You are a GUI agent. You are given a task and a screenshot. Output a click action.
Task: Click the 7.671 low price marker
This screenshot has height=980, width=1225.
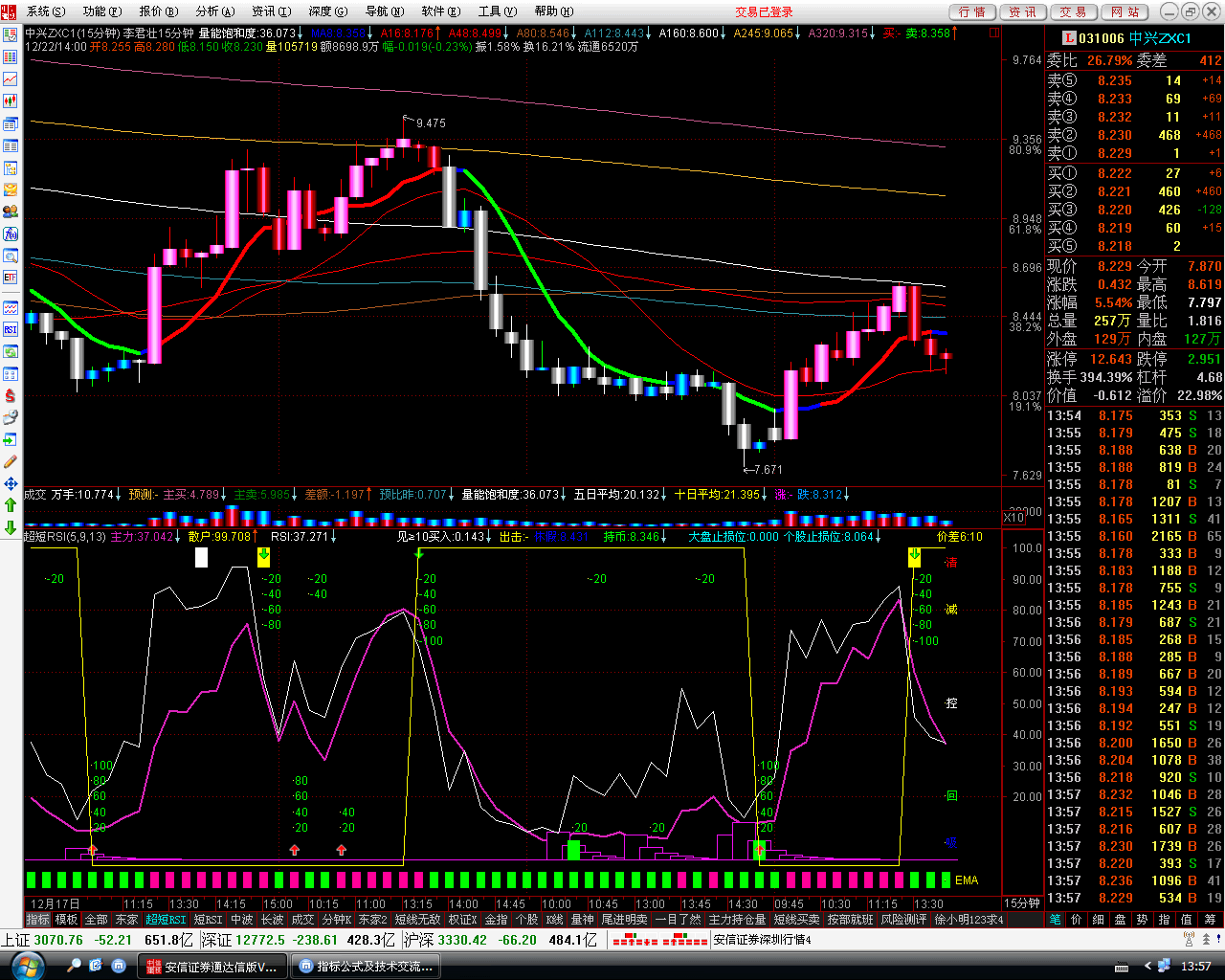(x=768, y=469)
